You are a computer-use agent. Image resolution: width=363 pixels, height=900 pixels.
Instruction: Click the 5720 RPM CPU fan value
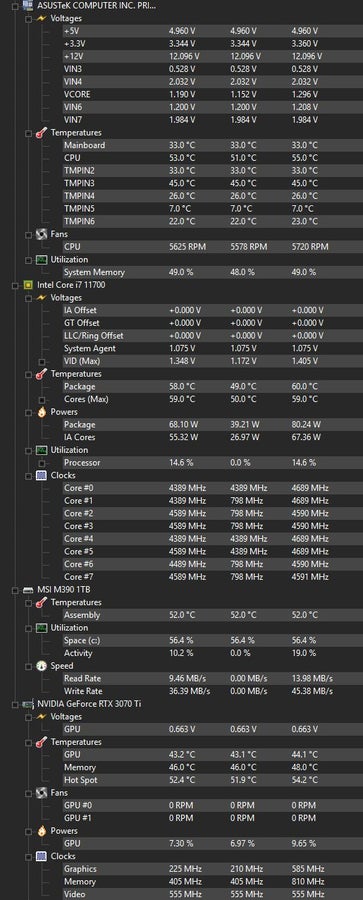click(x=310, y=247)
